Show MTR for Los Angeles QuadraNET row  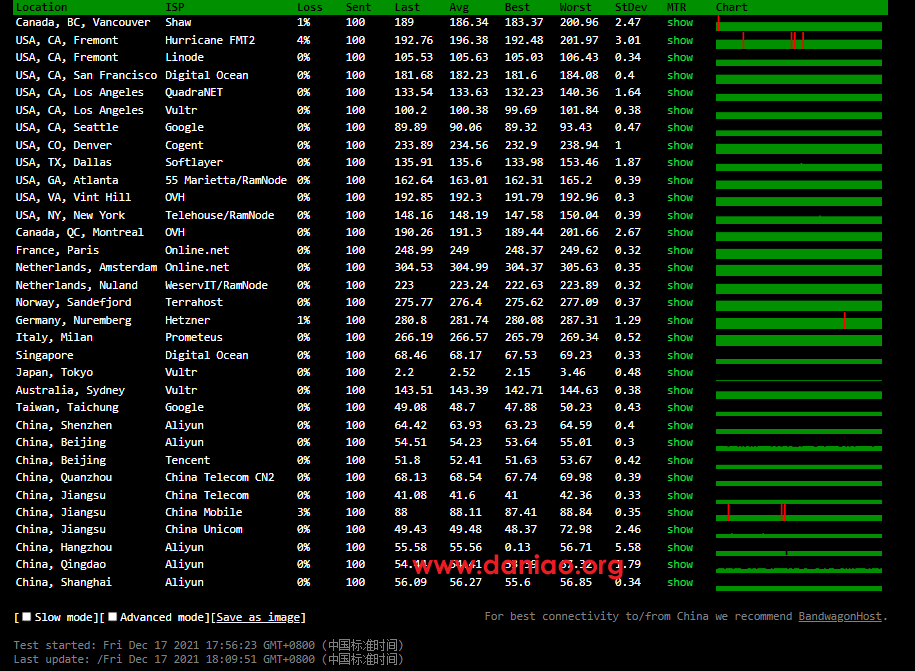[680, 92]
